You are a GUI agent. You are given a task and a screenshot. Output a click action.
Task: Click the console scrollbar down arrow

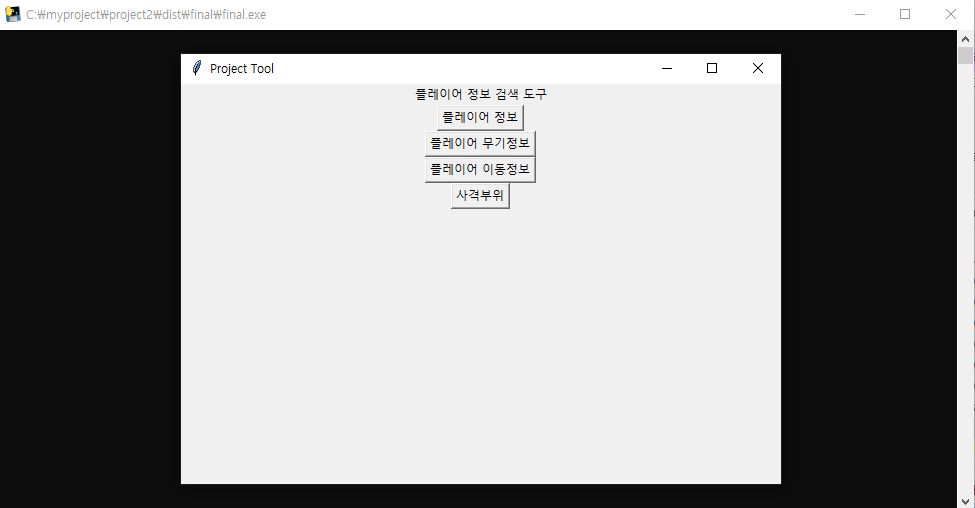(x=965, y=501)
